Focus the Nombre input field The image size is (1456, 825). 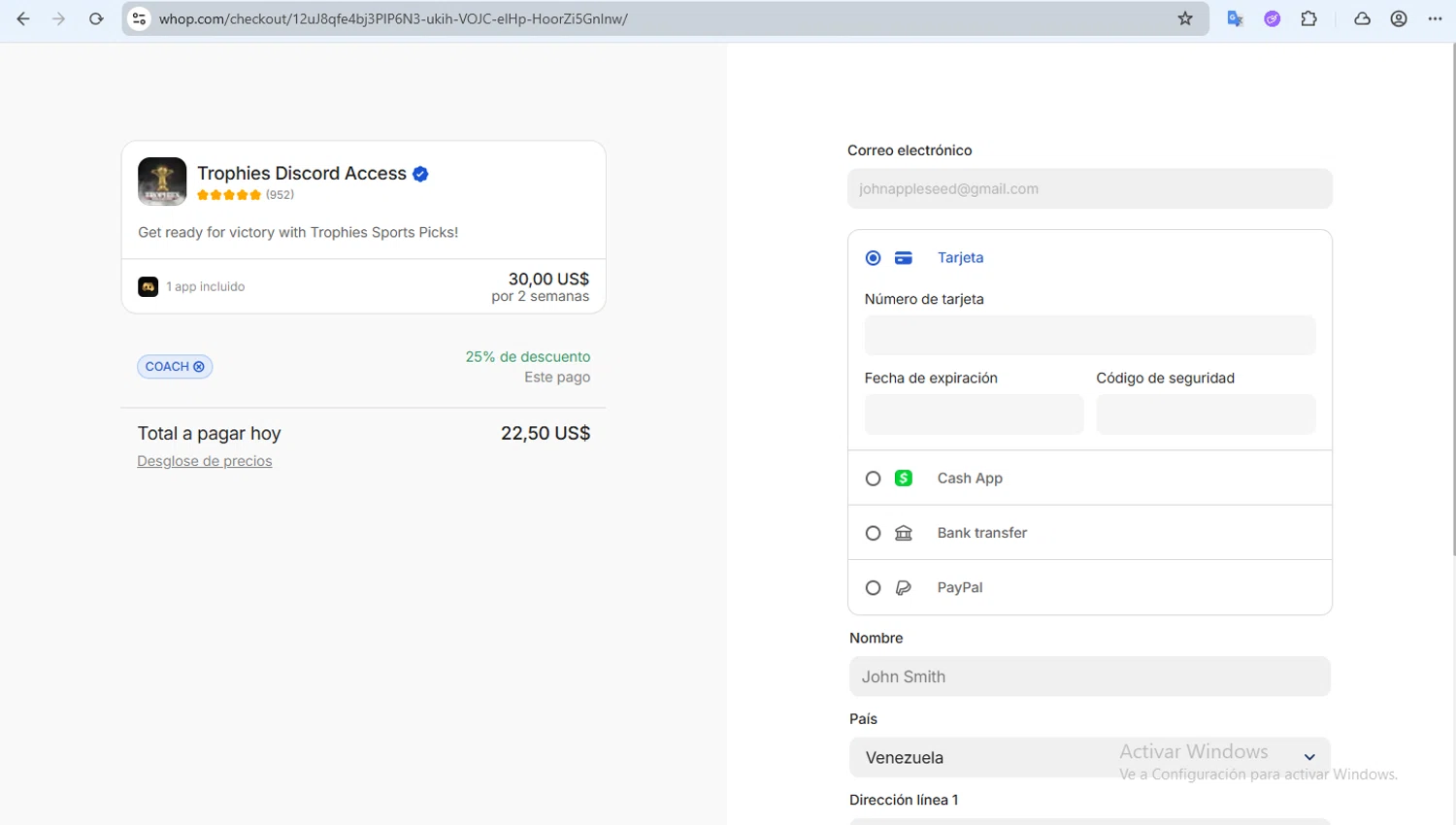[1089, 676]
